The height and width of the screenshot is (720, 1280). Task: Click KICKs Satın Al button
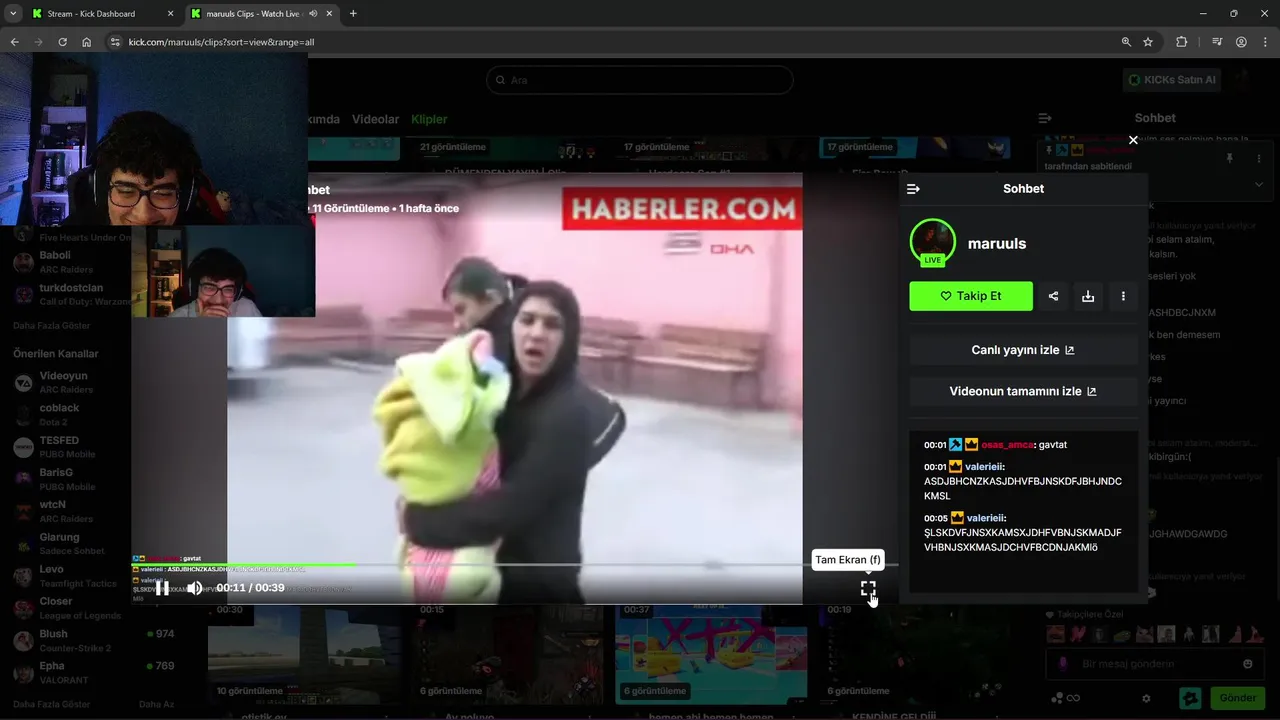tap(1172, 80)
